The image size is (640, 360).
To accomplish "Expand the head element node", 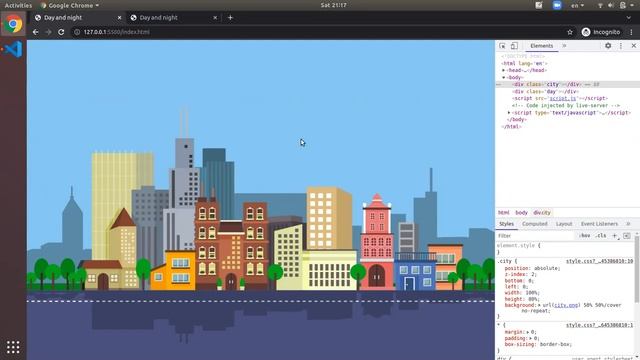I will pyautogui.click(x=503, y=70).
